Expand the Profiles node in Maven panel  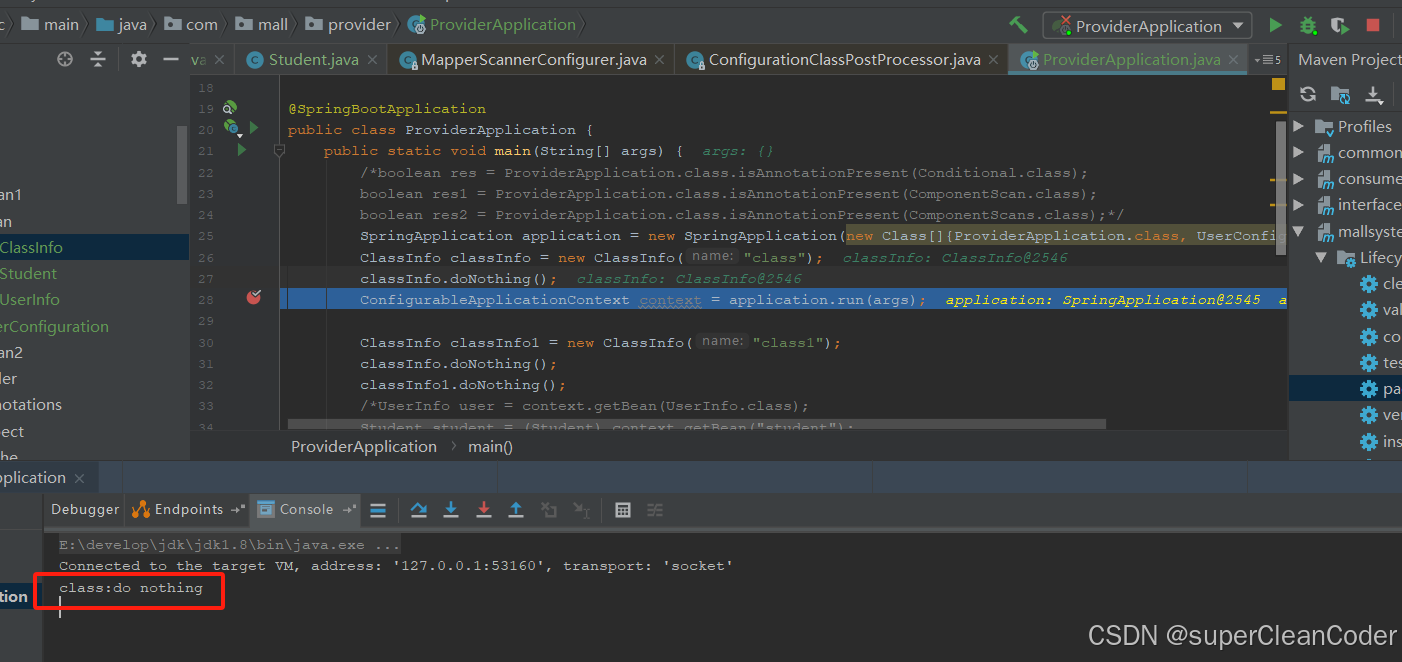coord(1298,126)
